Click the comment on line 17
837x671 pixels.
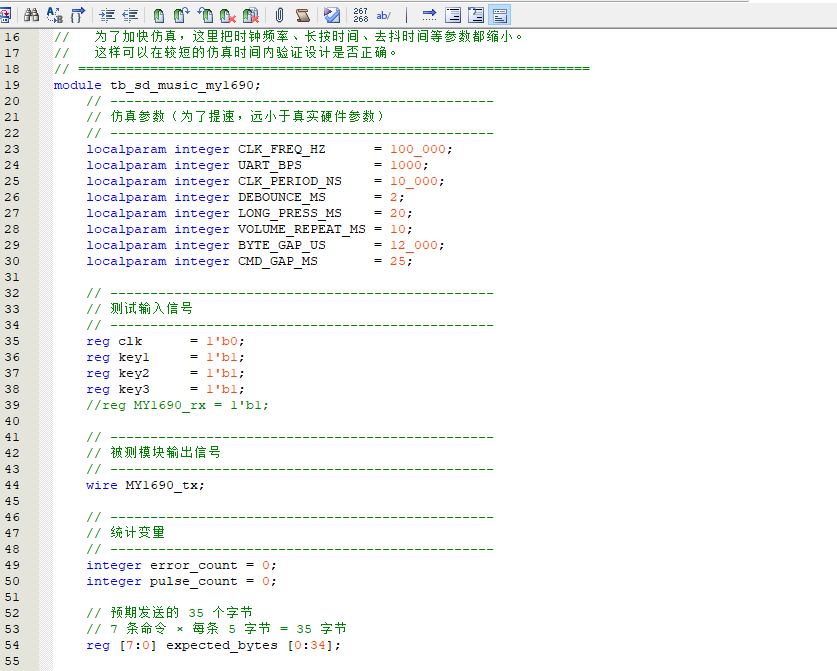coord(225,52)
